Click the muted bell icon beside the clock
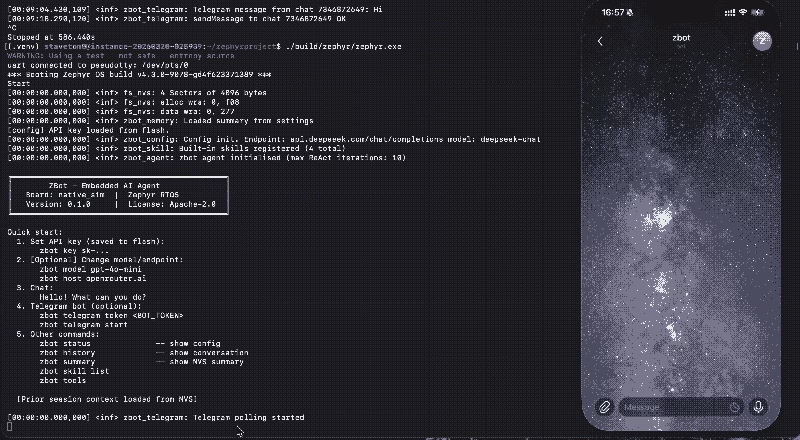 (x=630, y=13)
